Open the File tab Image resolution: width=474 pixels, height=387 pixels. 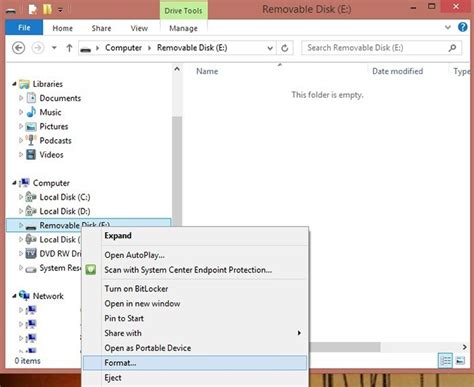pos(24,28)
